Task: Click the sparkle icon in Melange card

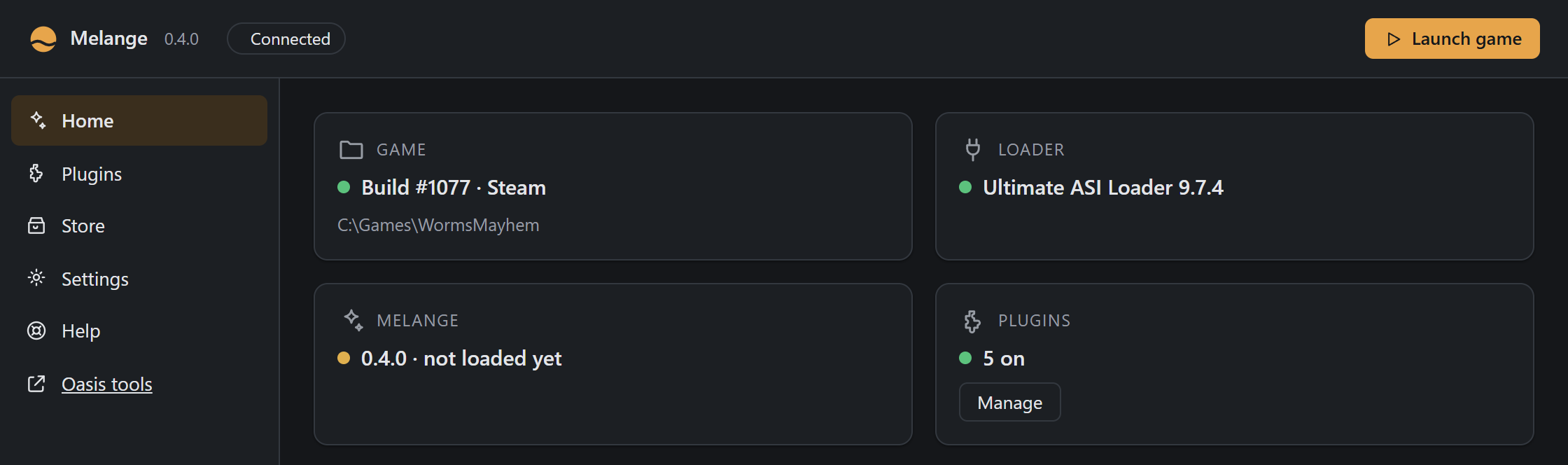Action: tap(353, 320)
